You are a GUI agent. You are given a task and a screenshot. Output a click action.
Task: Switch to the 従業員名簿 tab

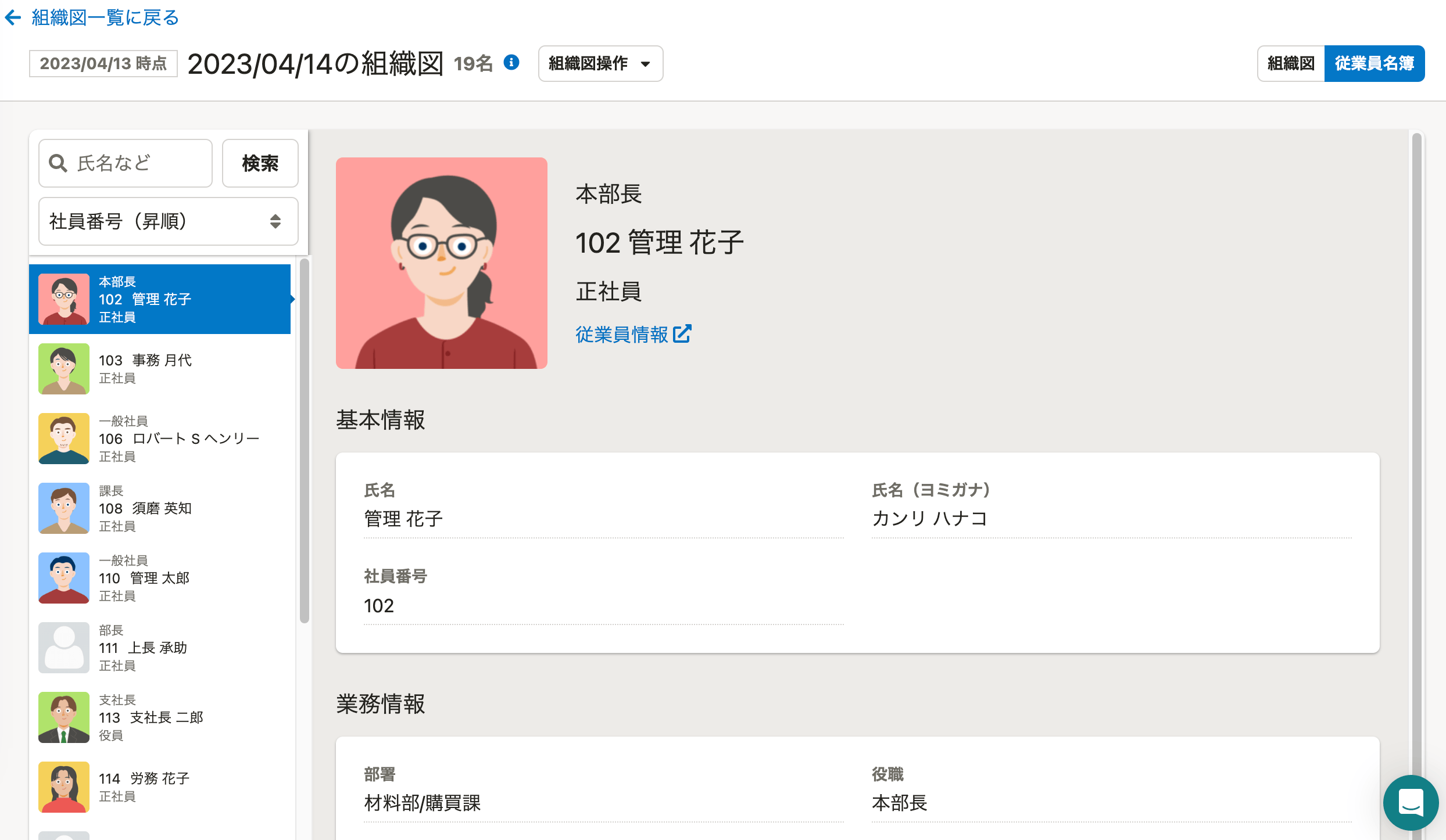[1375, 63]
